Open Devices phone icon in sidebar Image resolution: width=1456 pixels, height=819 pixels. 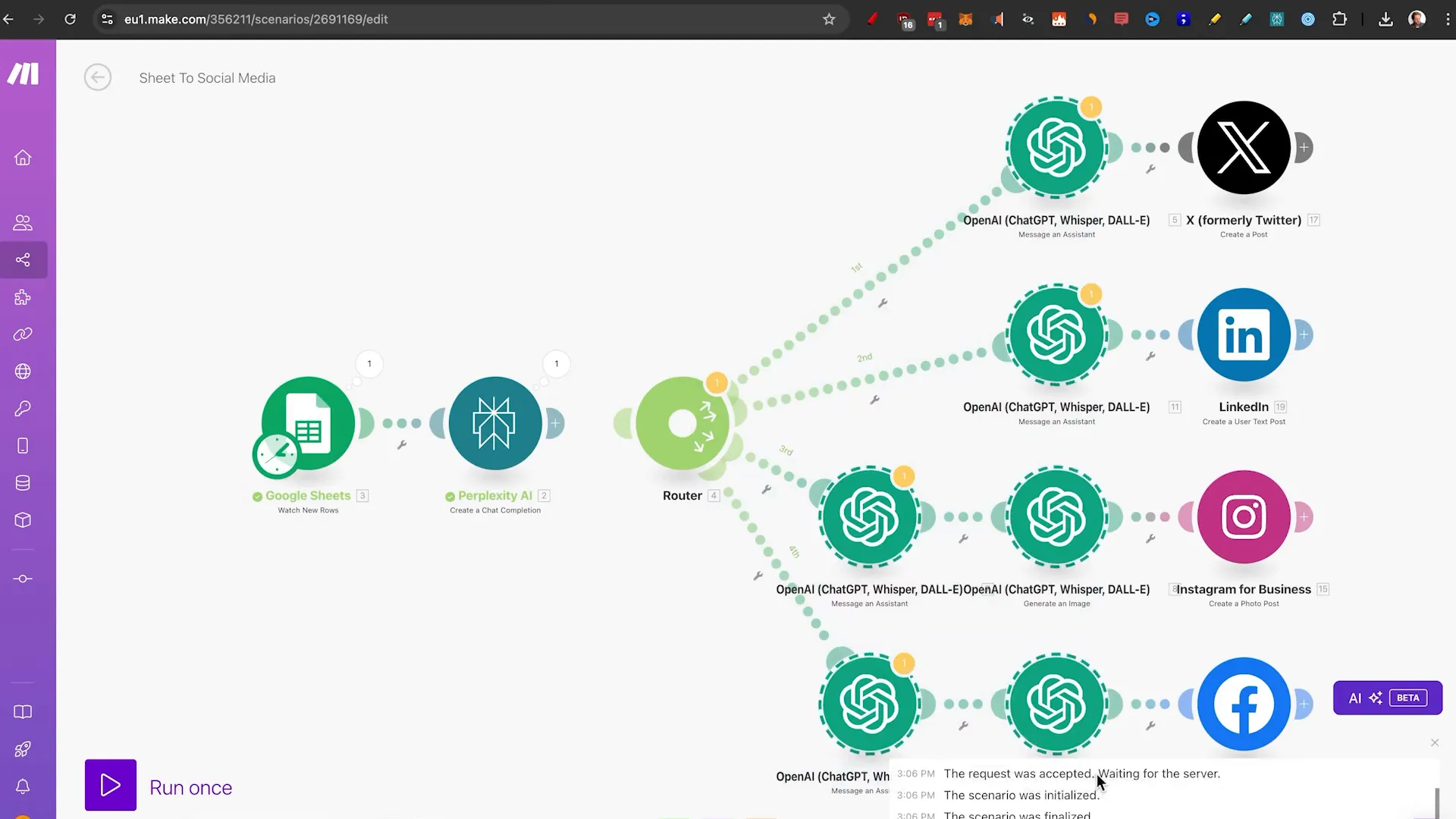23,446
